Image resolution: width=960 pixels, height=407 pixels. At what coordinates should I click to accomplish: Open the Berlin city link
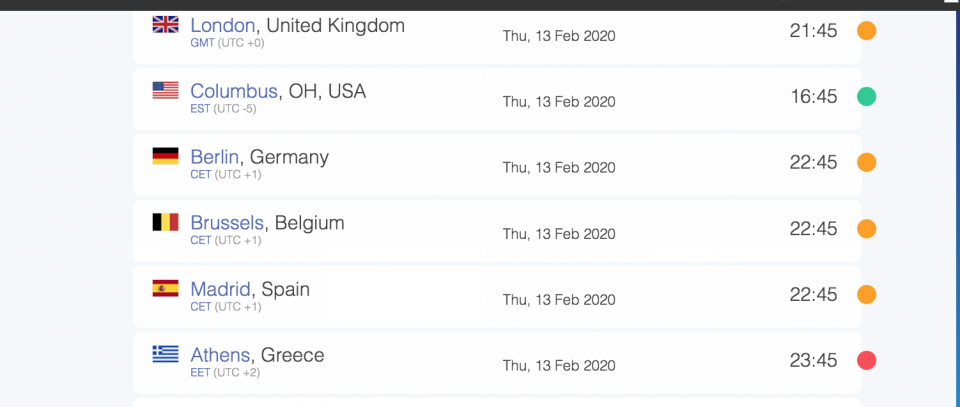coord(214,157)
